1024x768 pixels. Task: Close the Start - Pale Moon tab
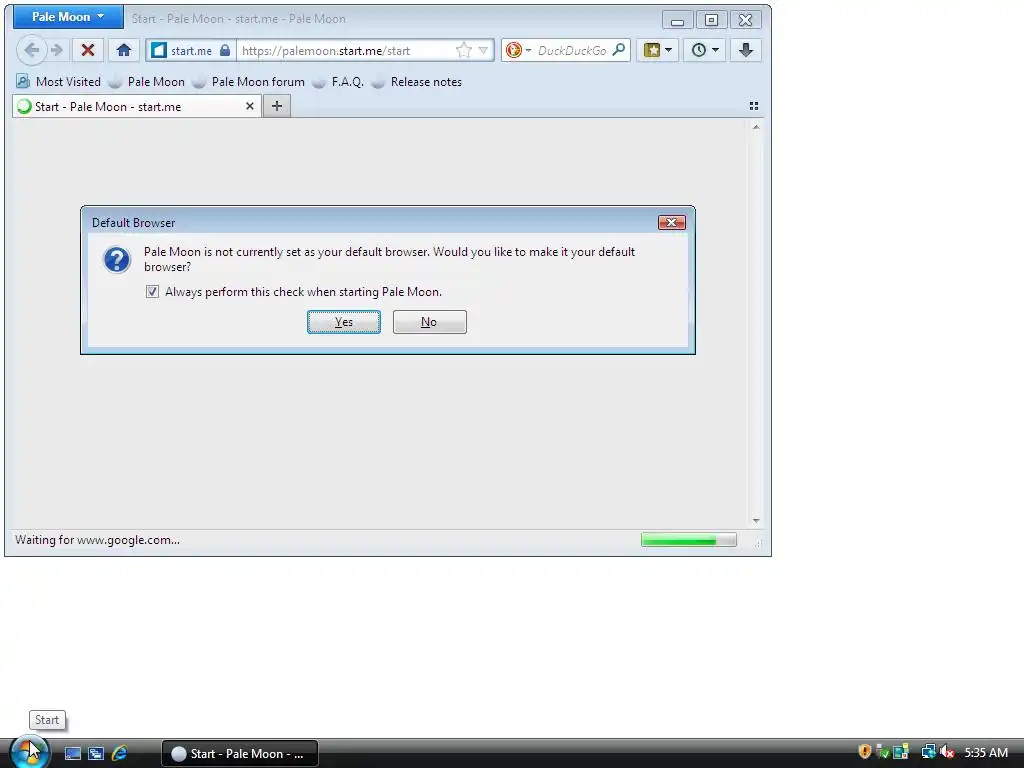click(x=249, y=106)
